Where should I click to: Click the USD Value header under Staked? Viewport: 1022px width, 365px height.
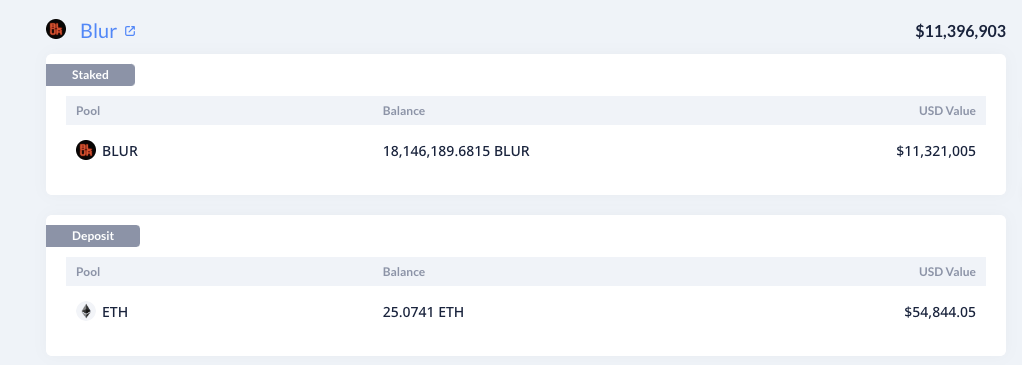pyautogui.click(x=947, y=111)
